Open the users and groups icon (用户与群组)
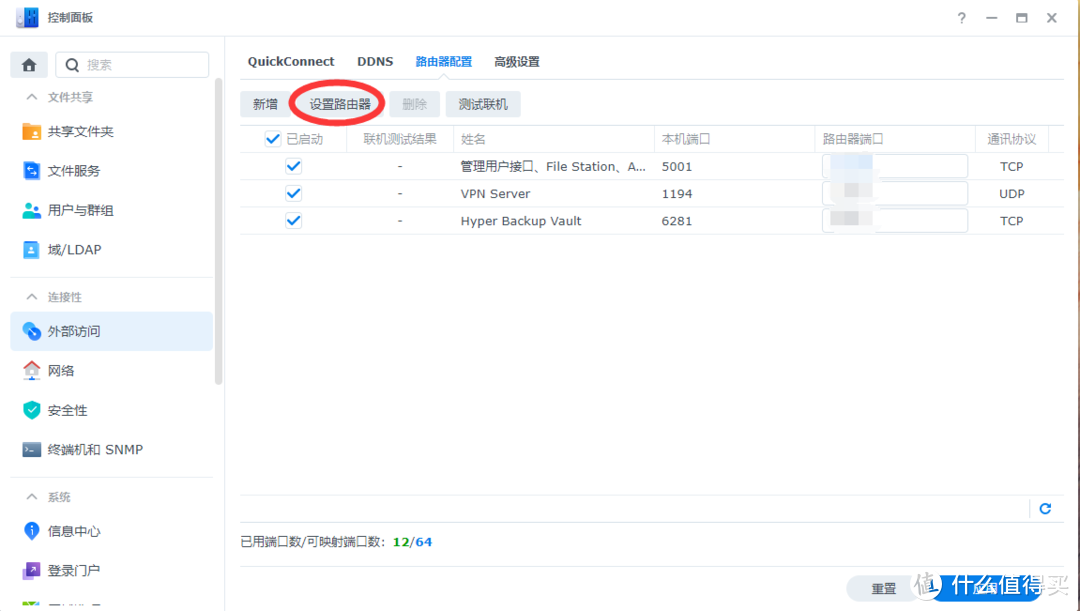The width and height of the screenshot is (1080, 611). [32, 210]
